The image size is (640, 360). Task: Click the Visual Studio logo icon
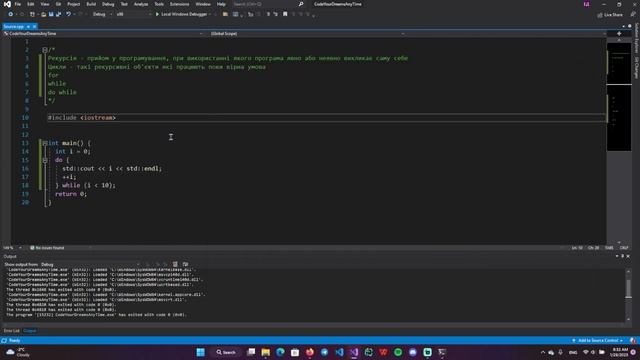[7, 4]
